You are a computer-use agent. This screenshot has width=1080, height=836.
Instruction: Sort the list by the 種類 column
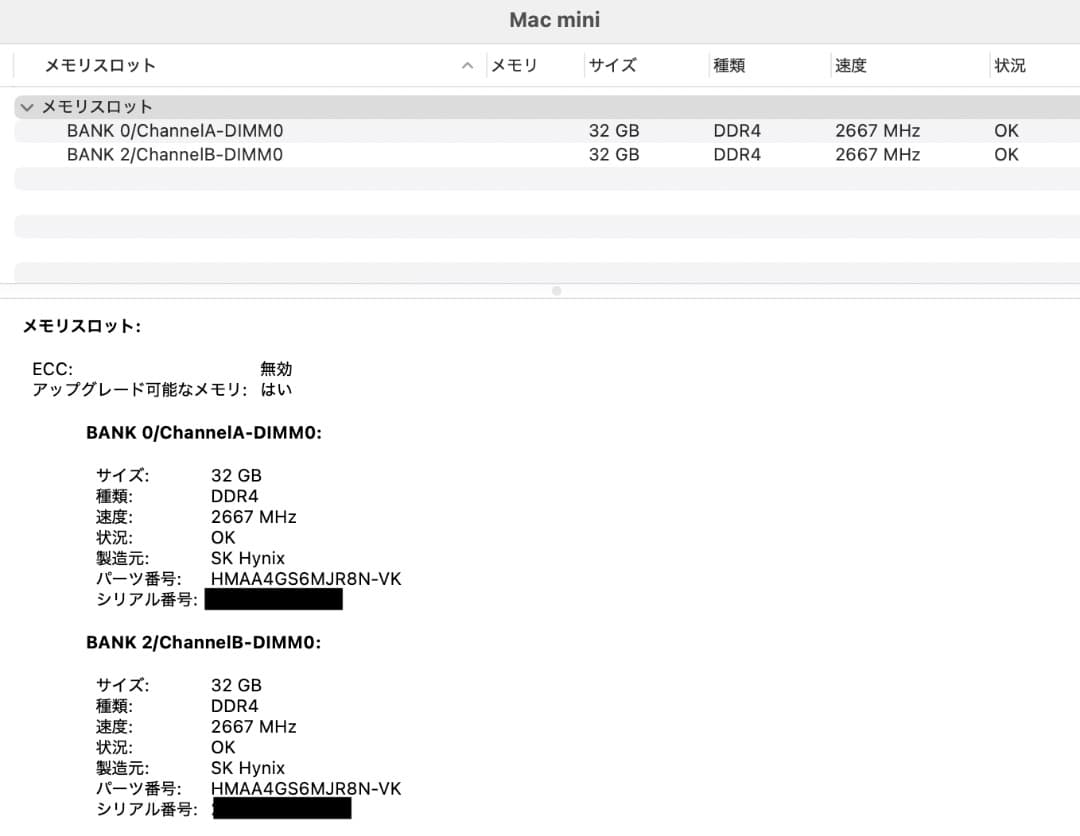point(729,65)
